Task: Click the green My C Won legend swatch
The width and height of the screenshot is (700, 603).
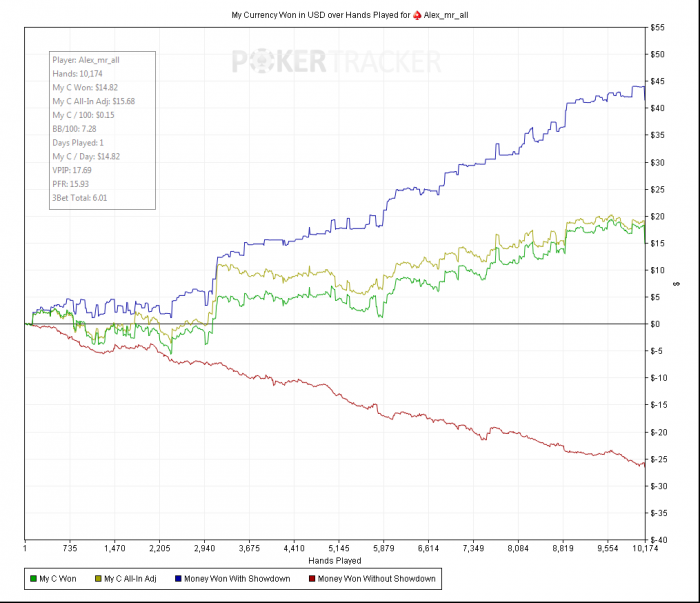Action: pos(33,579)
